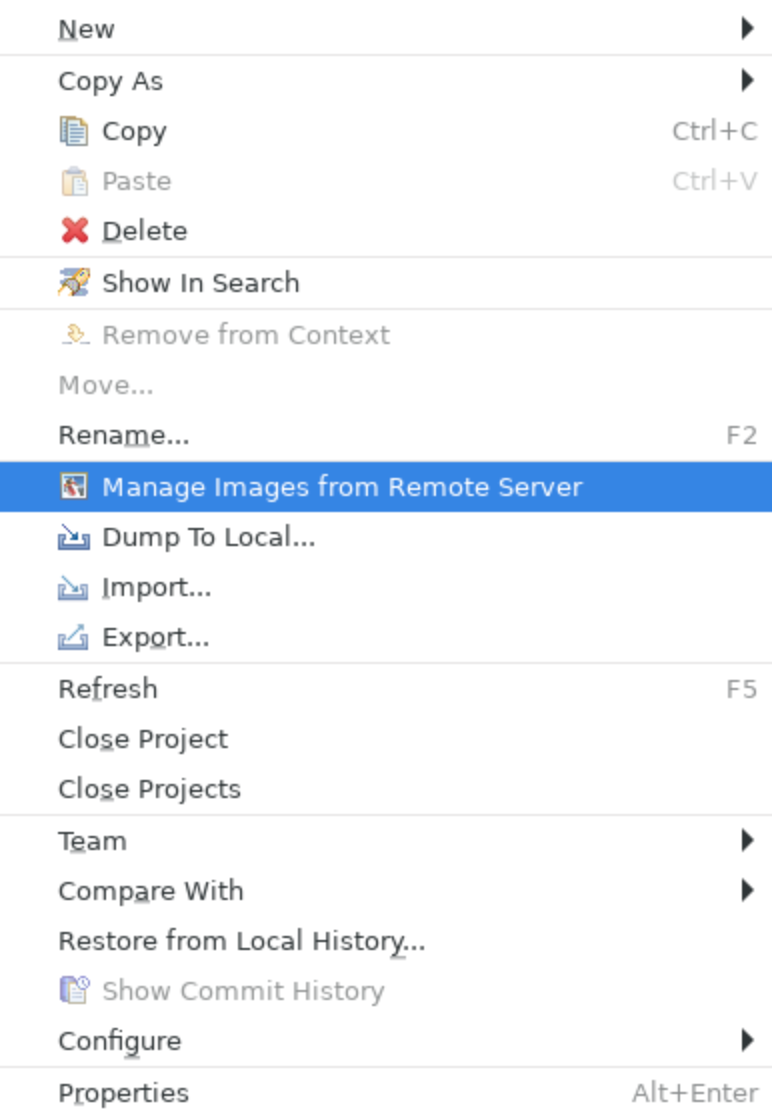
Task: Click the Show In Search icon
Action: coord(74,282)
